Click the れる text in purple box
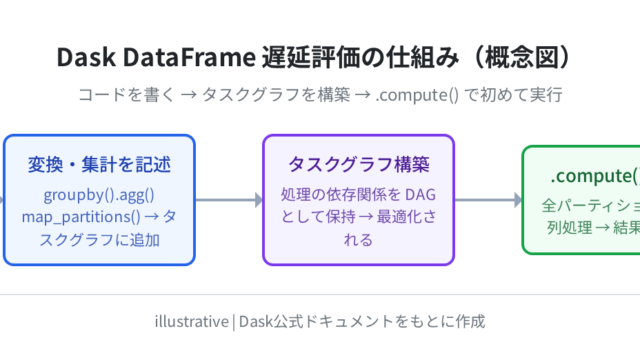The height and width of the screenshot is (360, 640). click(358, 240)
